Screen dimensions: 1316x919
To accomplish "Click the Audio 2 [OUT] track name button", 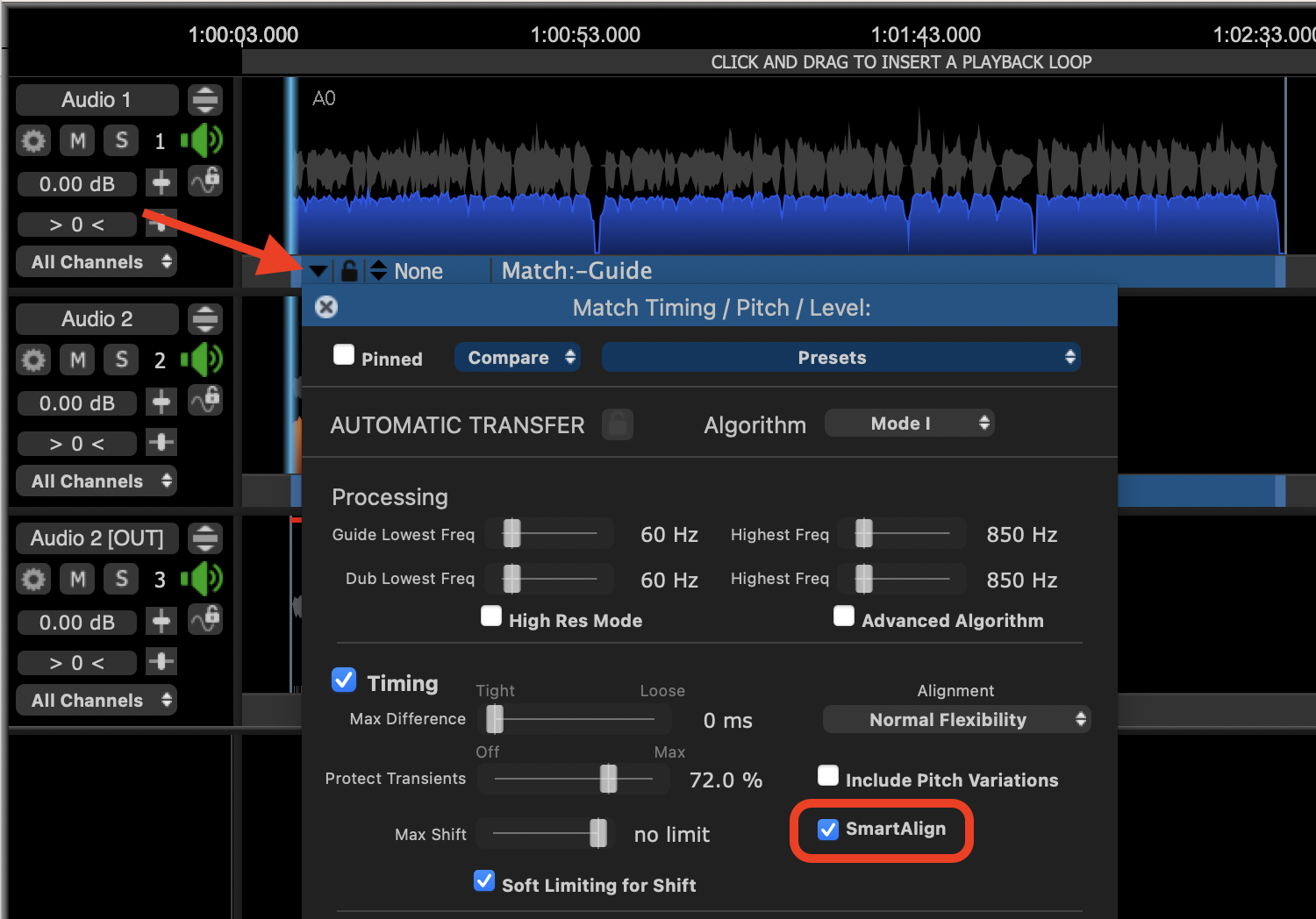I will 97,538.
